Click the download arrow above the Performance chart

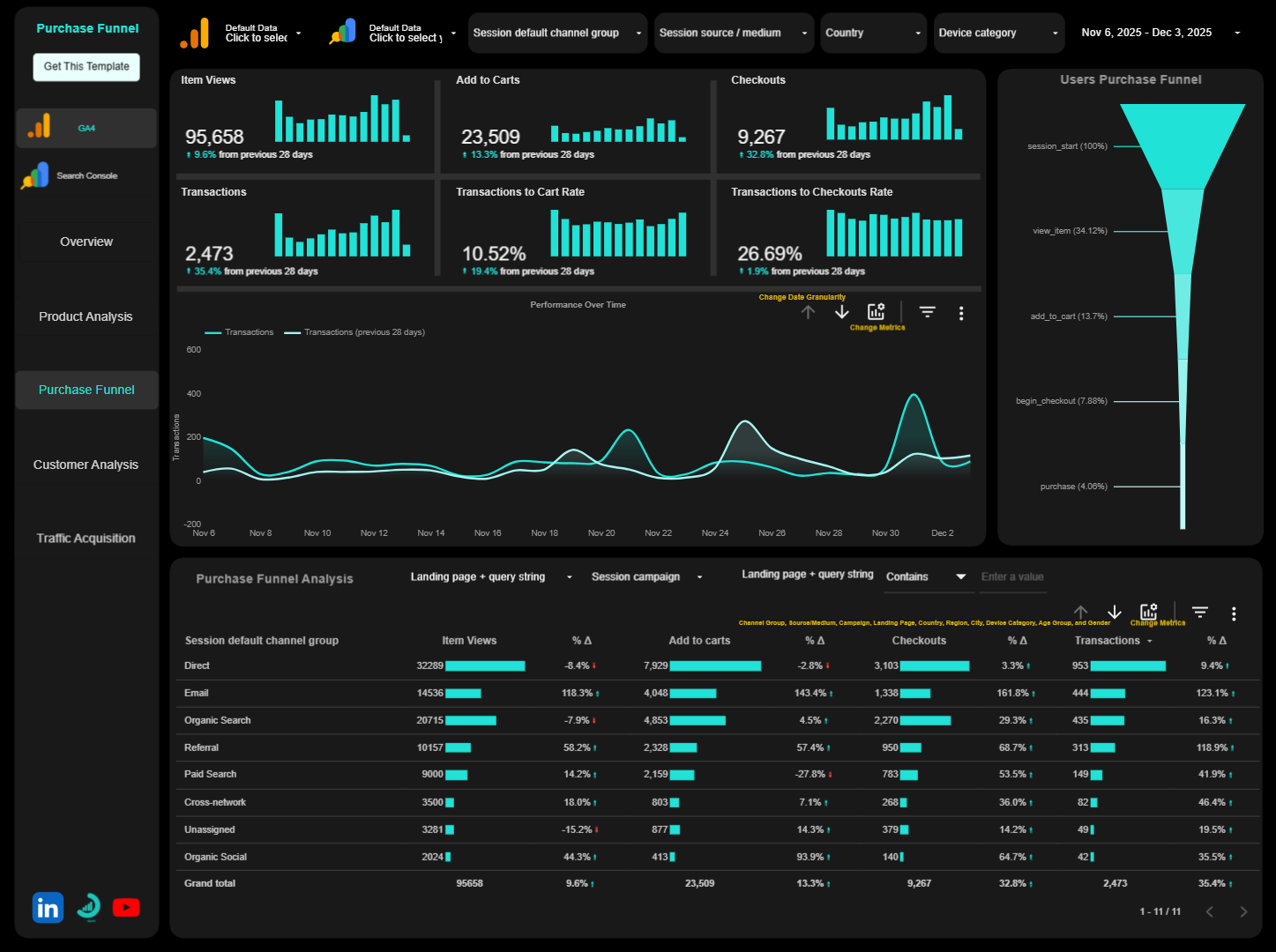[841, 312]
